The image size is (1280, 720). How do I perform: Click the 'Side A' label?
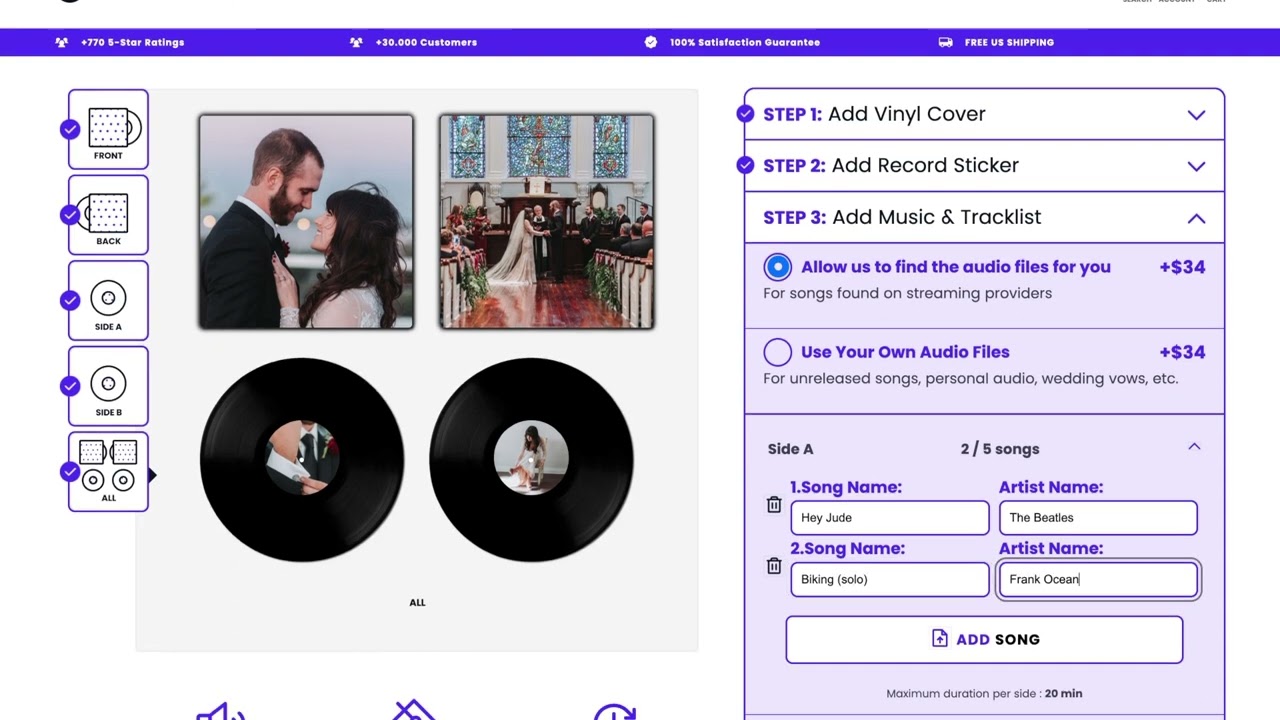click(790, 449)
